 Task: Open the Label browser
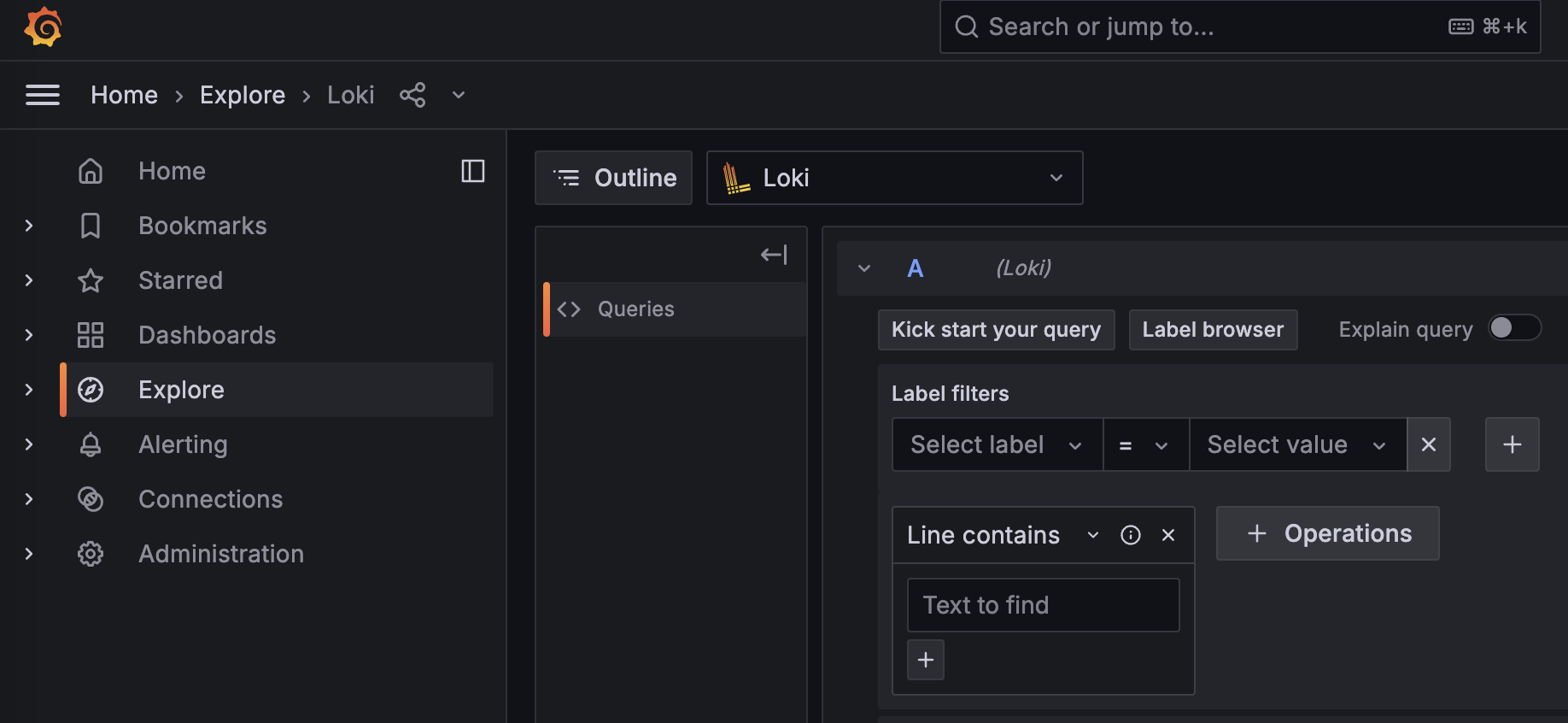tap(1213, 330)
